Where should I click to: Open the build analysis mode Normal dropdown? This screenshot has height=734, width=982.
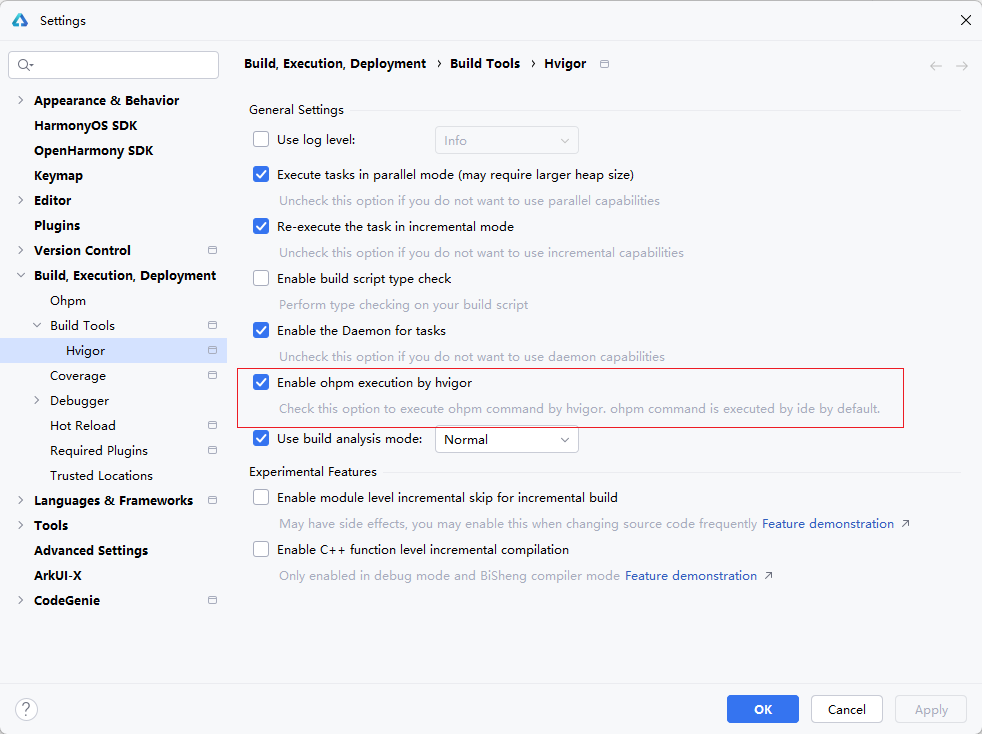506,440
